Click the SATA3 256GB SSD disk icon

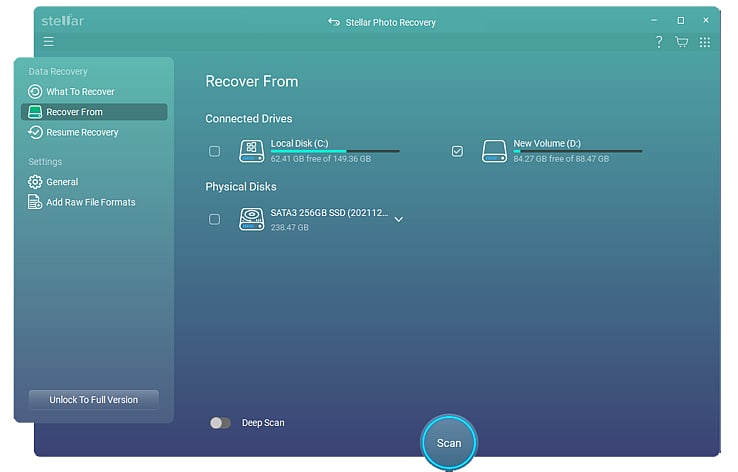pyautogui.click(x=252, y=219)
